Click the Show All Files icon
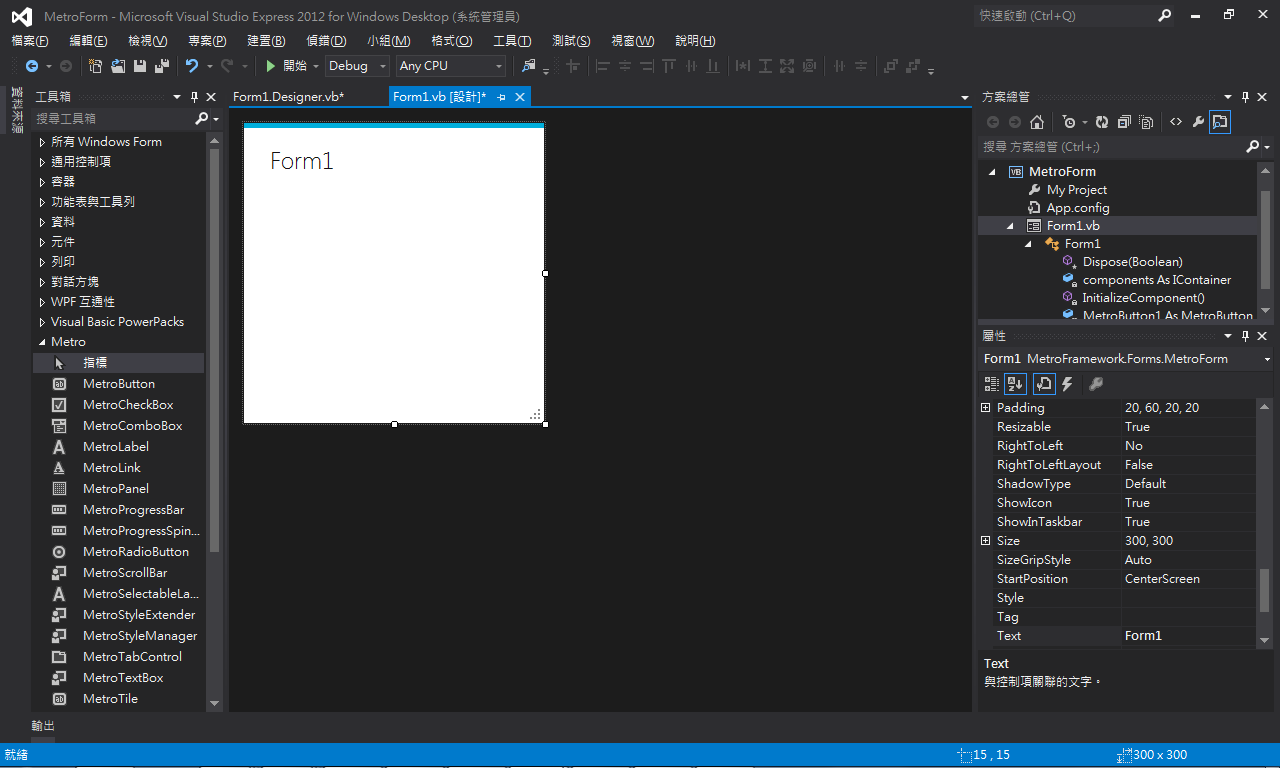 pyautogui.click(x=1146, y=122)
